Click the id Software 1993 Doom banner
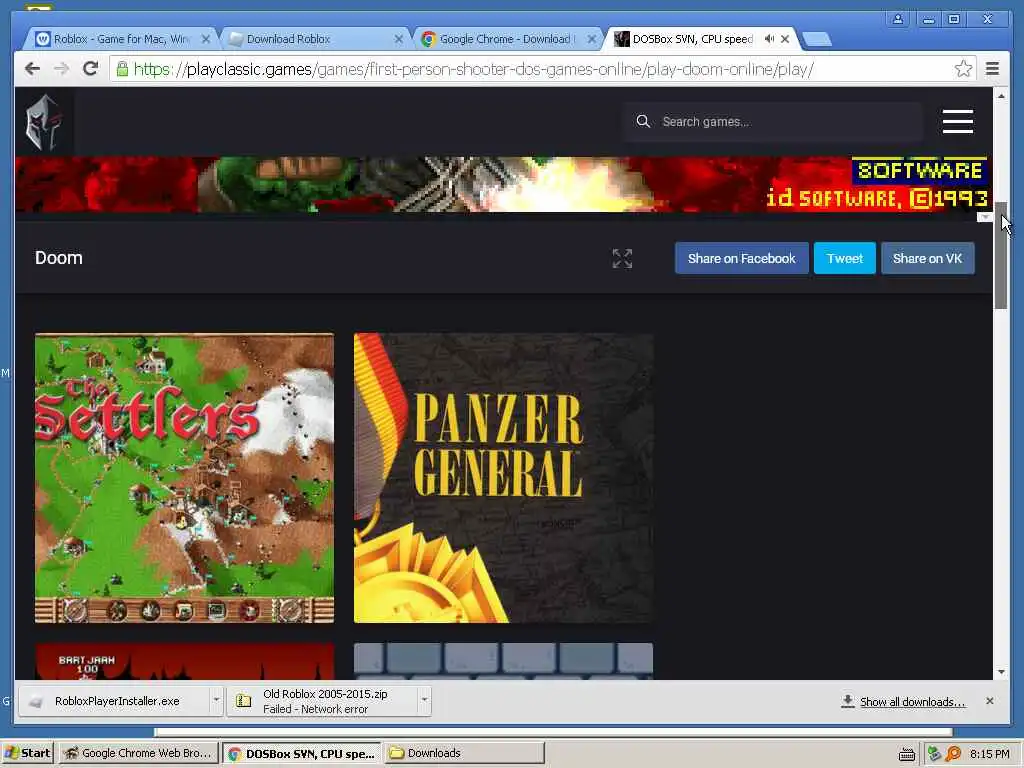 (x=503, y=184)
